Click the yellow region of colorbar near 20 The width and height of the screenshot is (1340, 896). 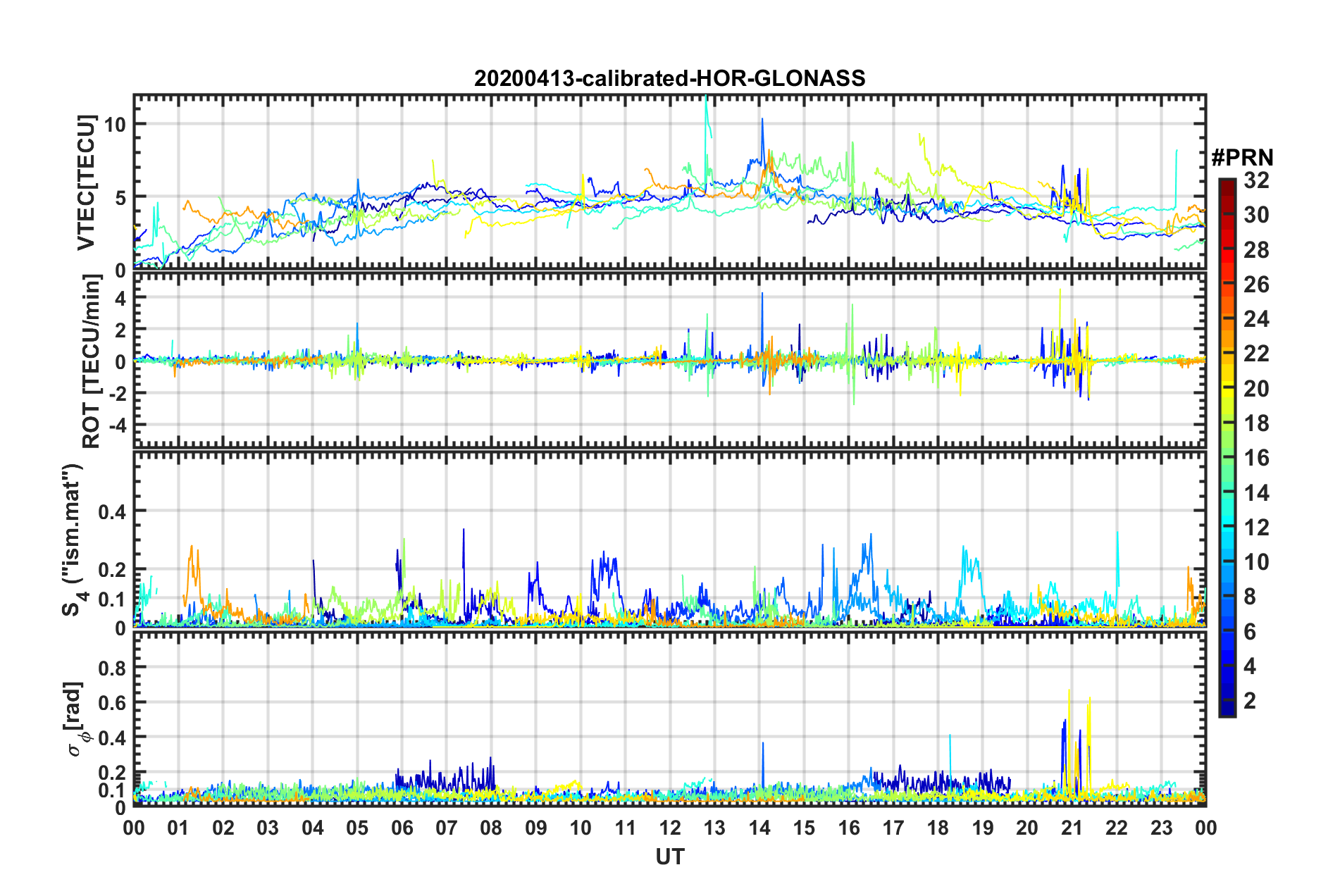click(1227, 389)
